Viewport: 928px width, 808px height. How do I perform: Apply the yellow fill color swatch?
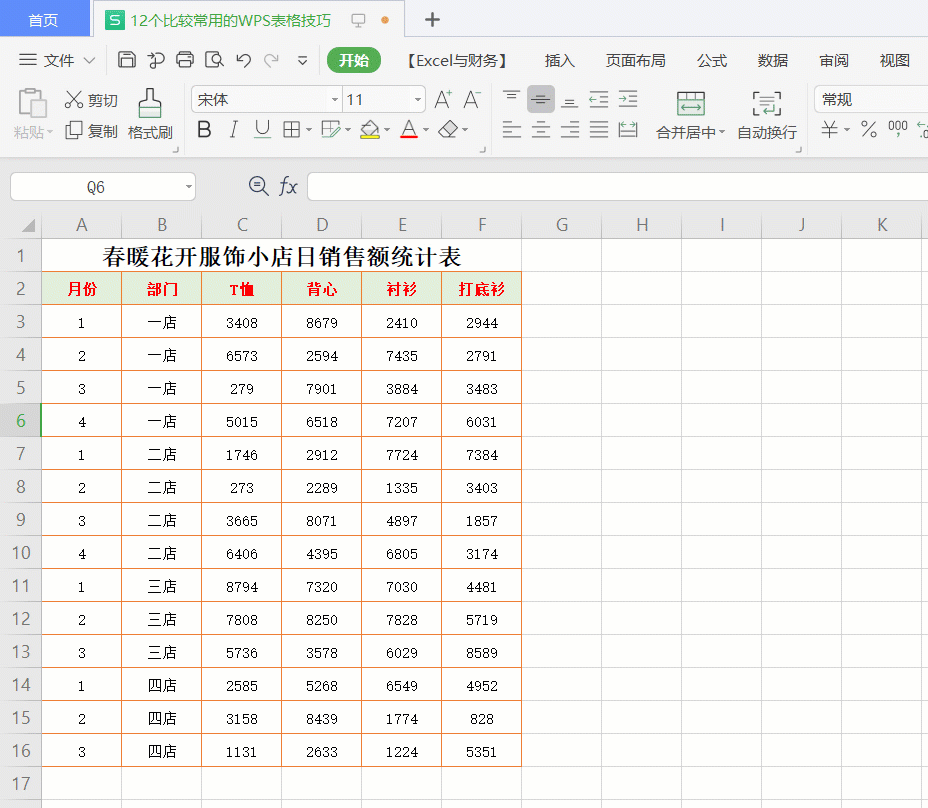pyautogui.click(x=369, y=129)
